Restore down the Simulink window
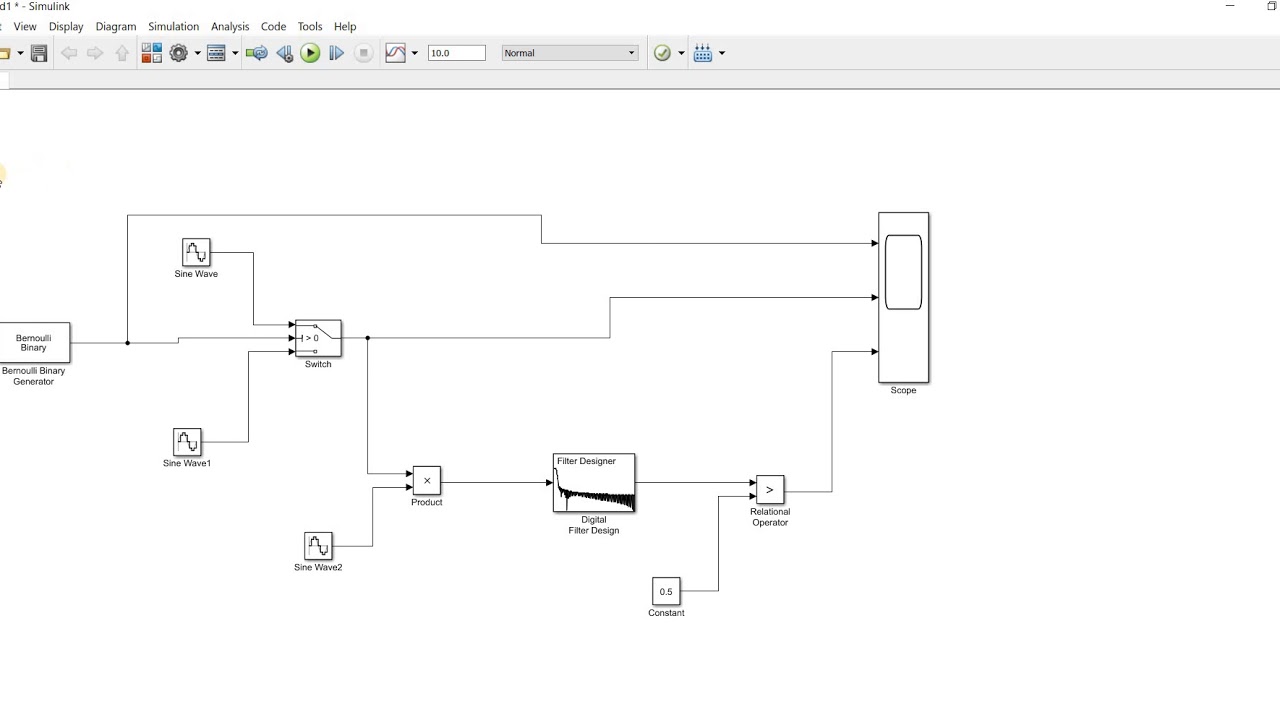The image size is (1280, 720). [1271, 6]
